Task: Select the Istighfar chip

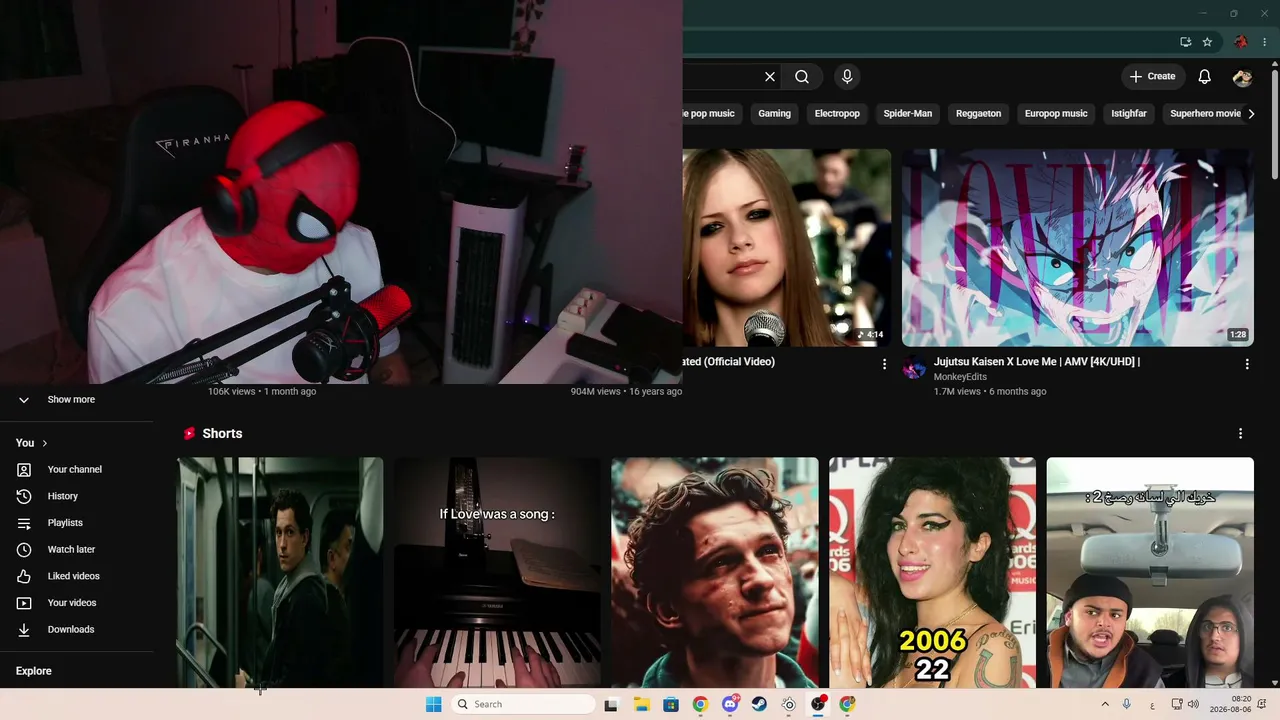Action: click(x=1129, y=114)
